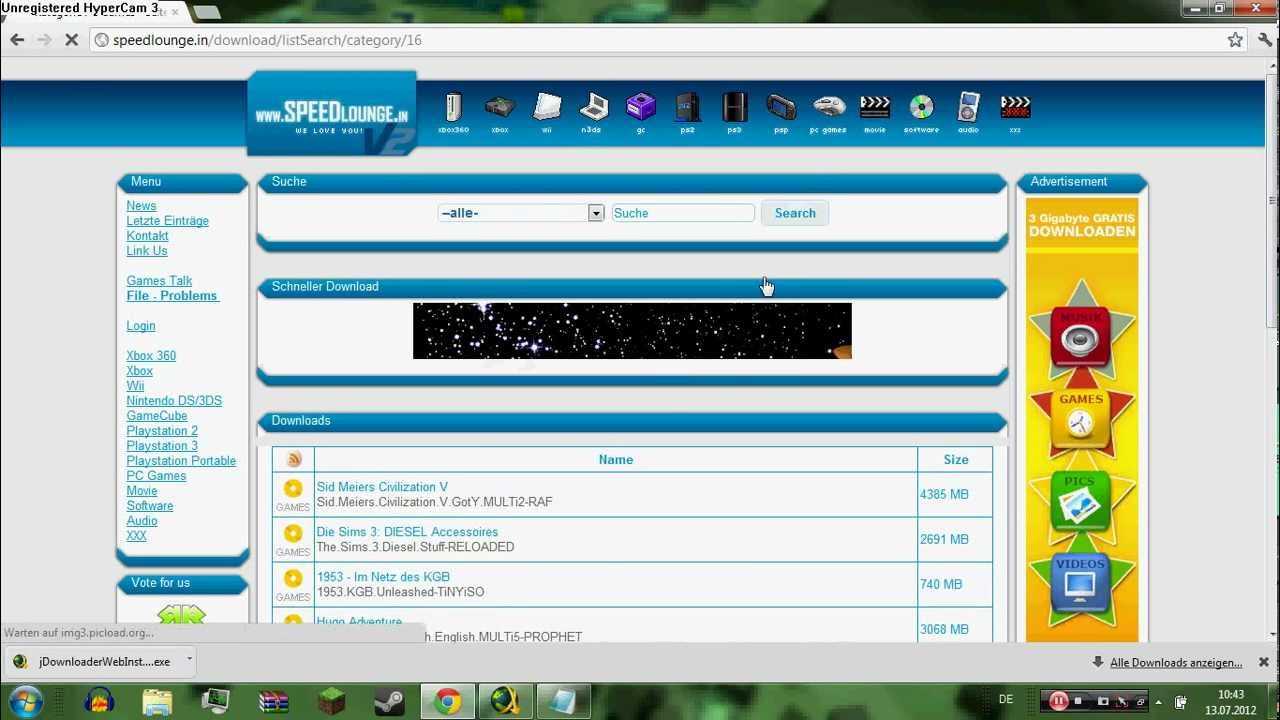
Task: Open the purple GameCube (gc) icon
Action: [x=641, y=112]
